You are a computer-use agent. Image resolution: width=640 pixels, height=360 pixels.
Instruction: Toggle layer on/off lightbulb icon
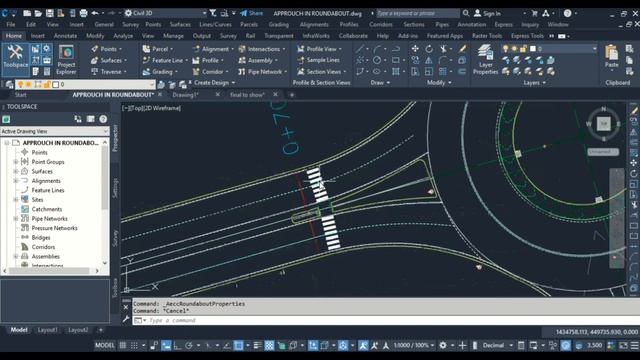[x=505, y=49]
